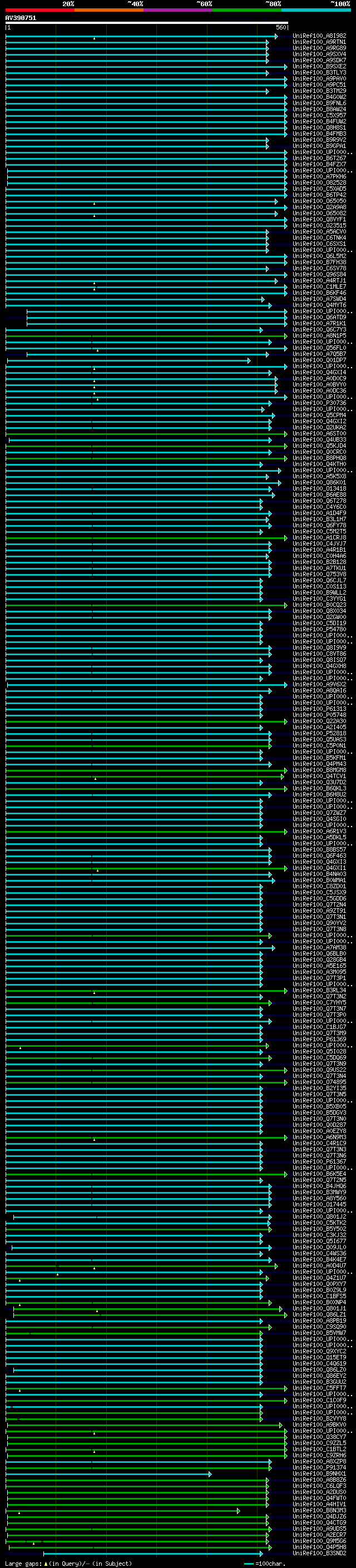Open hit UniRef100_A9RG89

319,48
